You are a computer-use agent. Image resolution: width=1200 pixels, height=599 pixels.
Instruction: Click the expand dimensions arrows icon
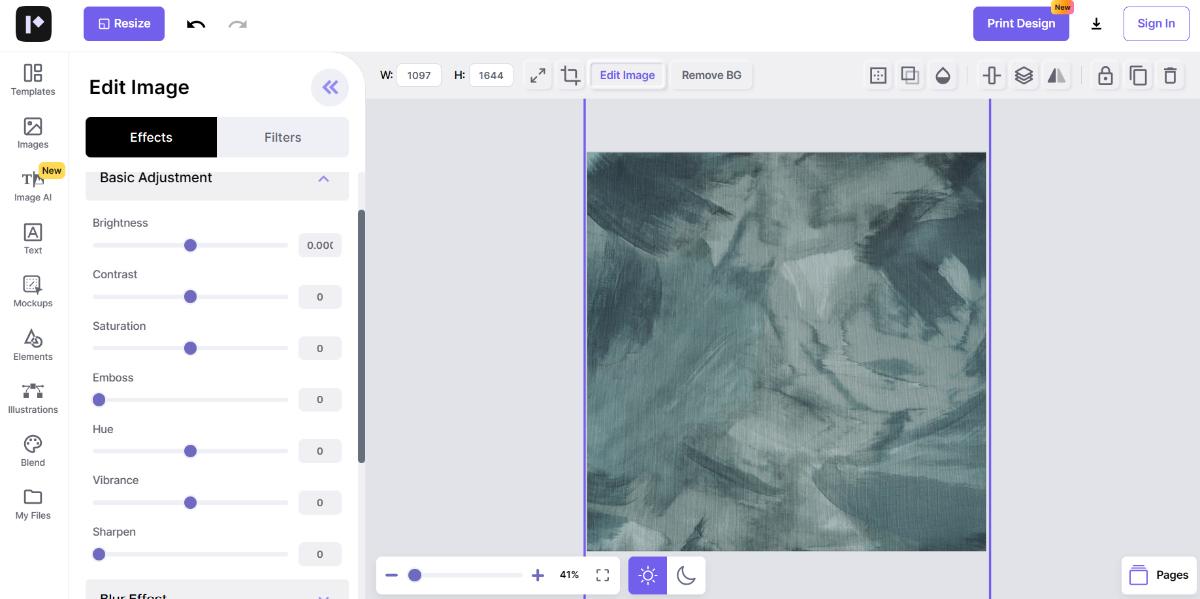pyautogui.click(x=538, y=75)
